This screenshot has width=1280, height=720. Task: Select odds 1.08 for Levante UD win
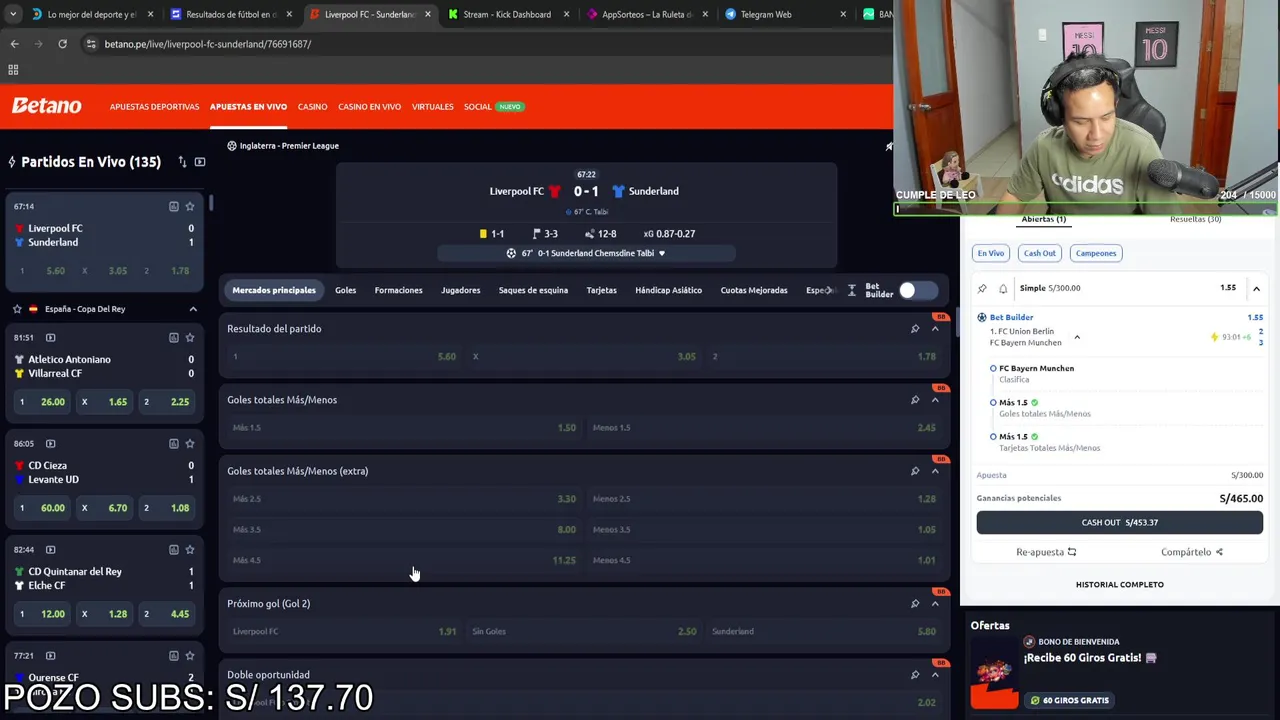pos(168,508)
